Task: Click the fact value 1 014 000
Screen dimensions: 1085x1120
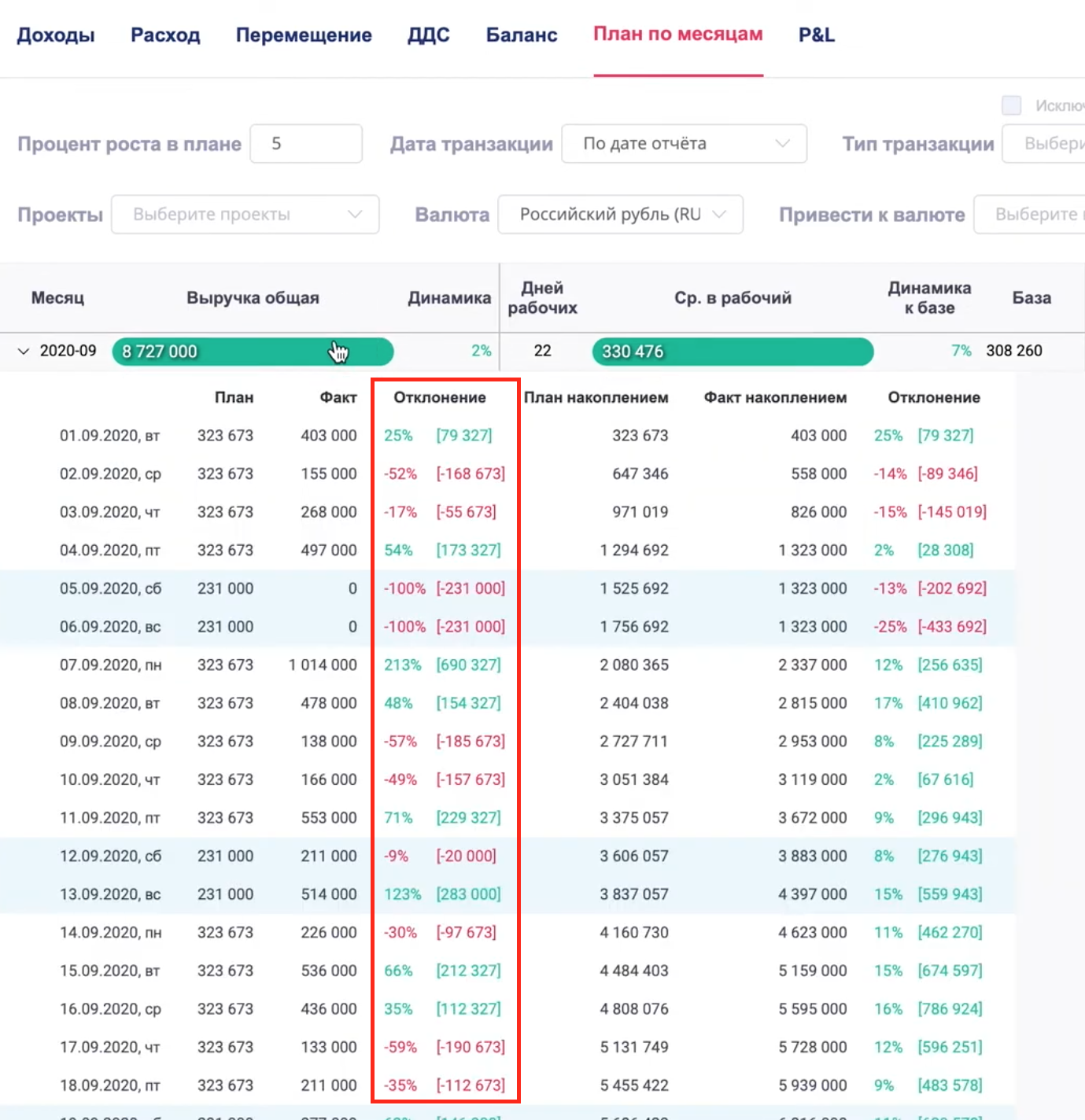Action: [323, 665]
